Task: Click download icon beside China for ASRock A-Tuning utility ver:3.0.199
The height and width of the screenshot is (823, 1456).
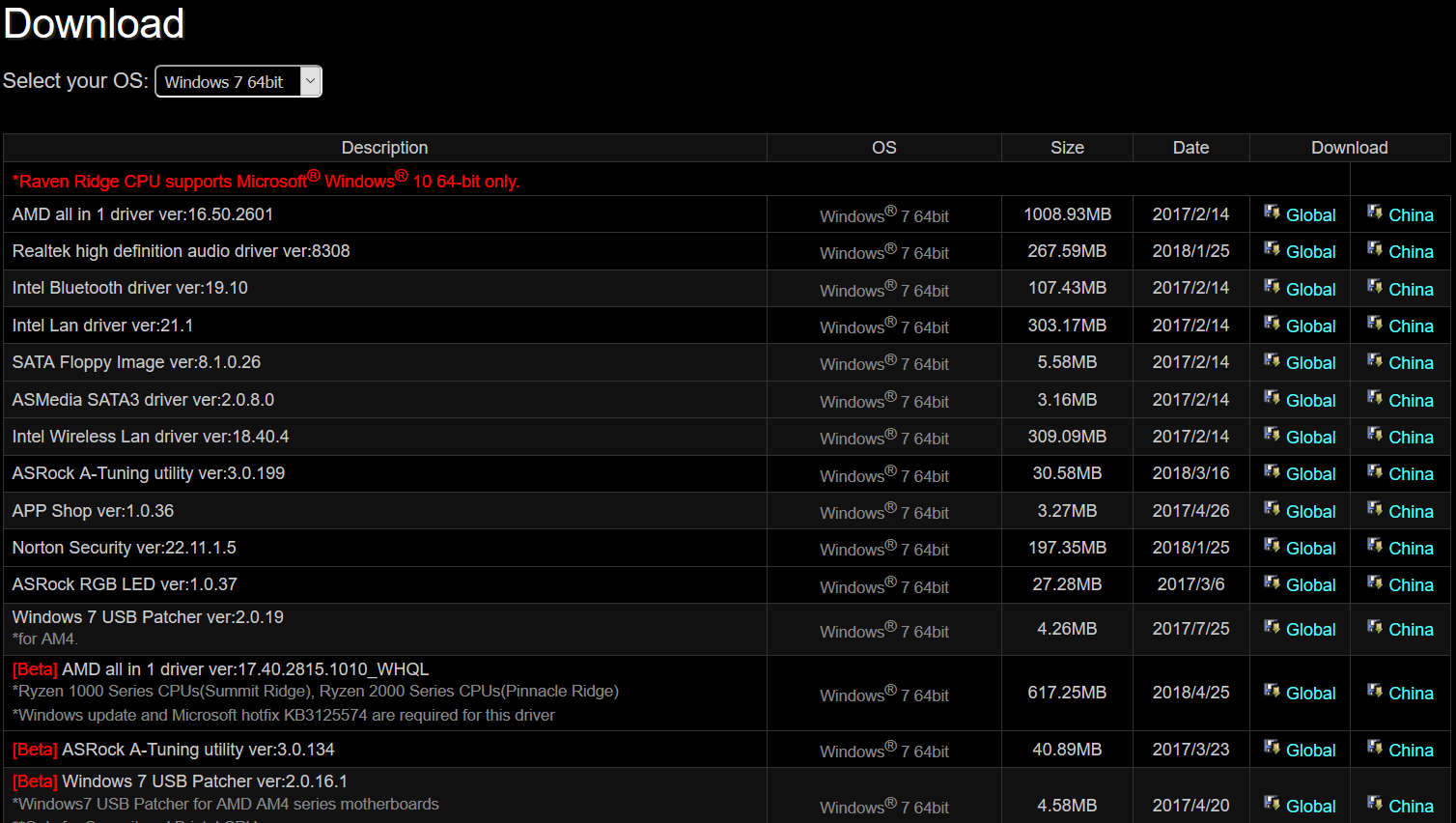Action: [1375, 471]
